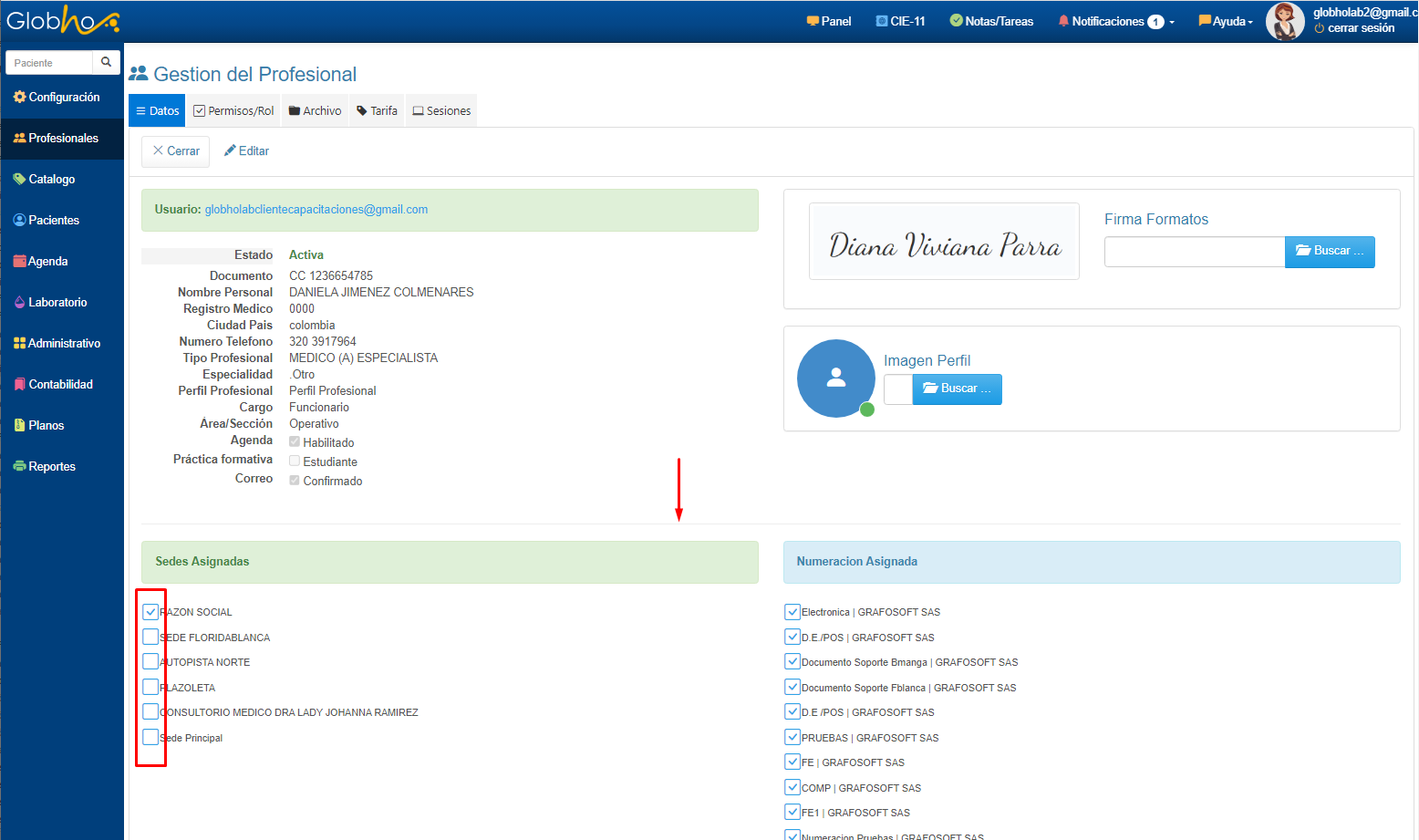Toggle the Electronica | GRAFOSOFT SAS checkbox
Screen dimensions: 1419x840
pyautogui.click(x=792, y=612)
